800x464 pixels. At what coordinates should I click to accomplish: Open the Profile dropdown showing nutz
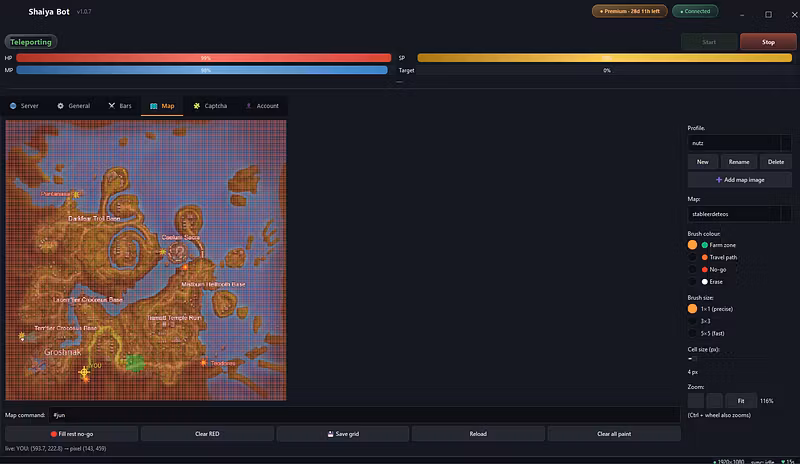739,143
